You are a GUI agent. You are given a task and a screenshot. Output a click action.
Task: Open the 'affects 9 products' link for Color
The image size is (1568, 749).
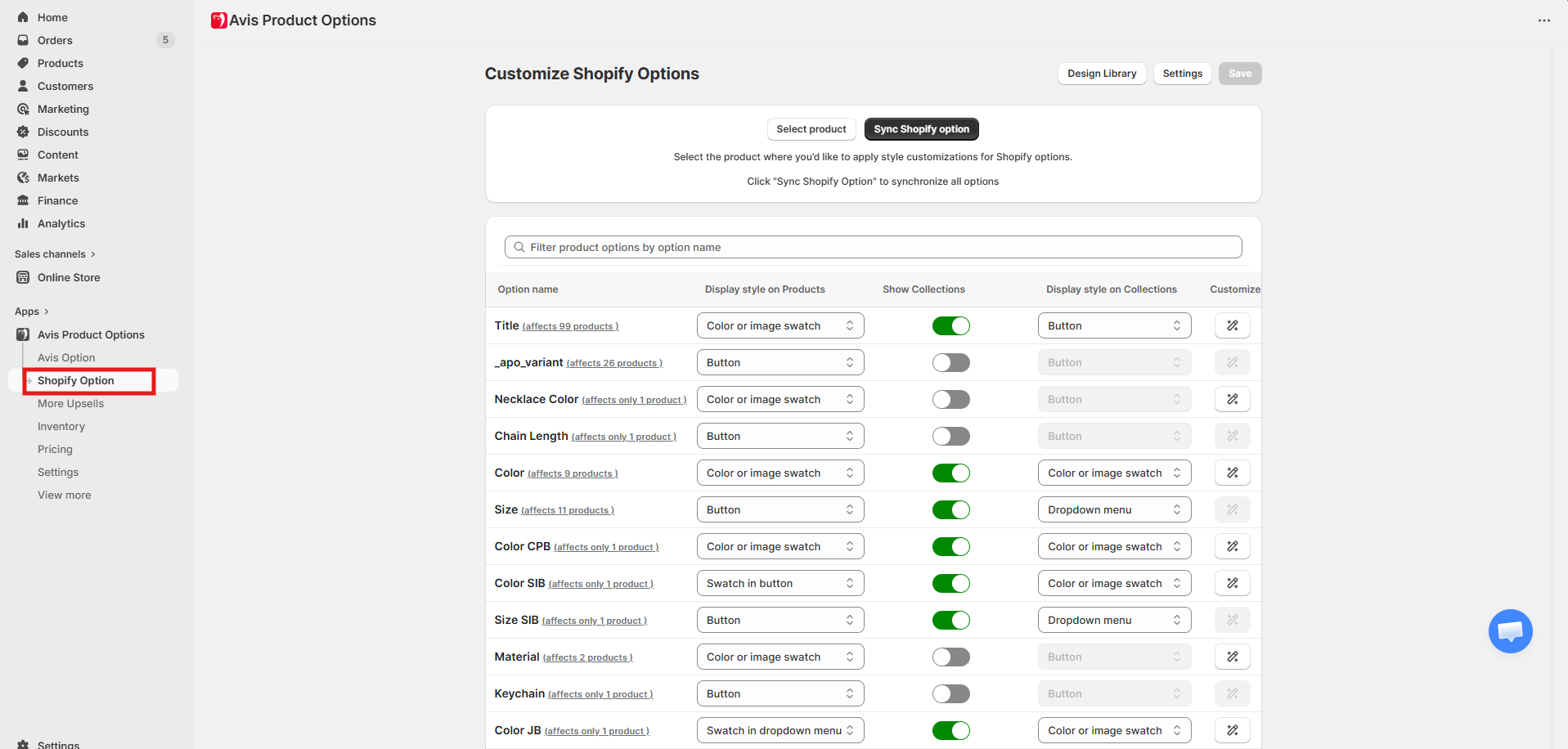pos(573,474)
